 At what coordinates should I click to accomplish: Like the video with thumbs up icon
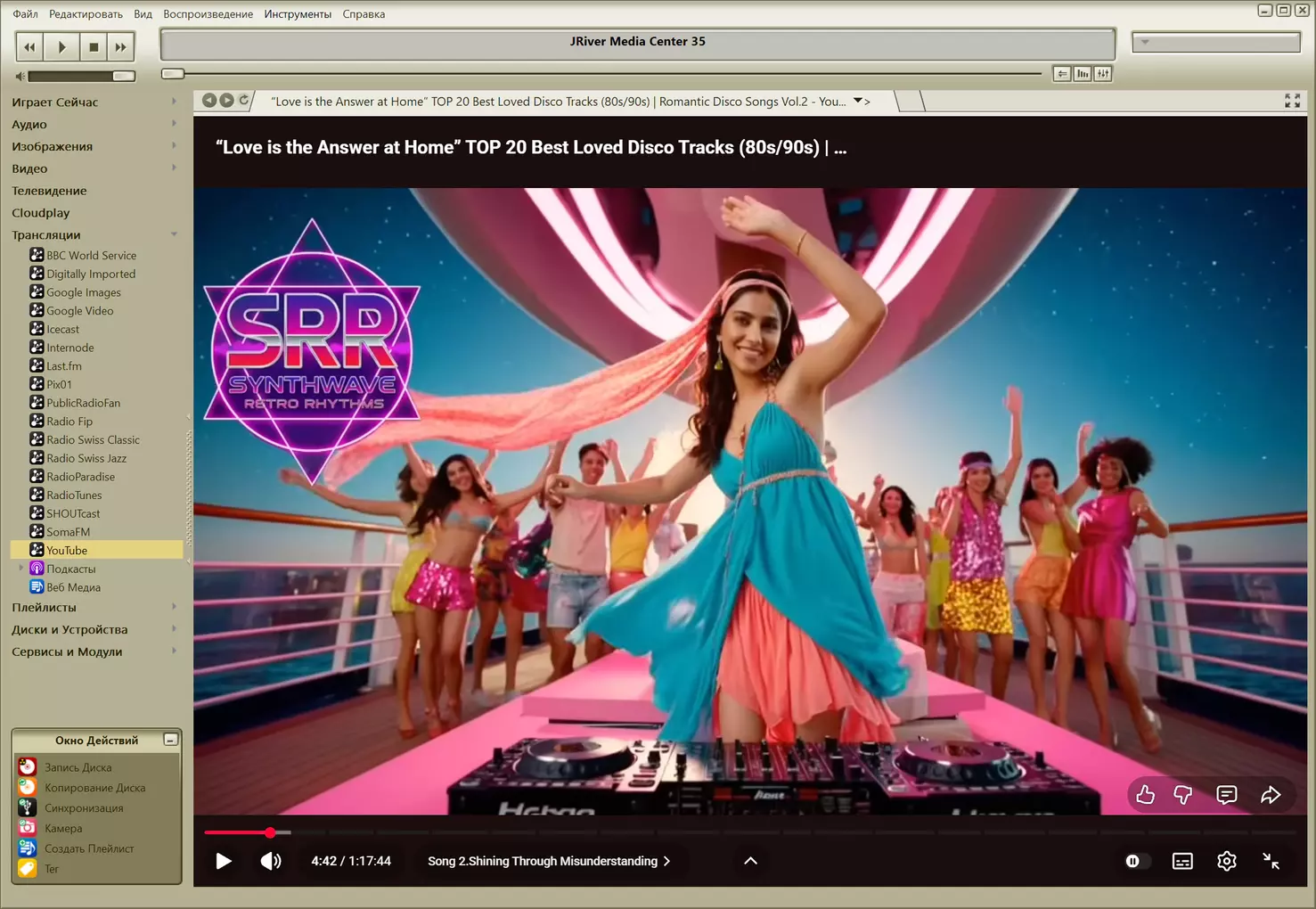tap(1145, 795)
